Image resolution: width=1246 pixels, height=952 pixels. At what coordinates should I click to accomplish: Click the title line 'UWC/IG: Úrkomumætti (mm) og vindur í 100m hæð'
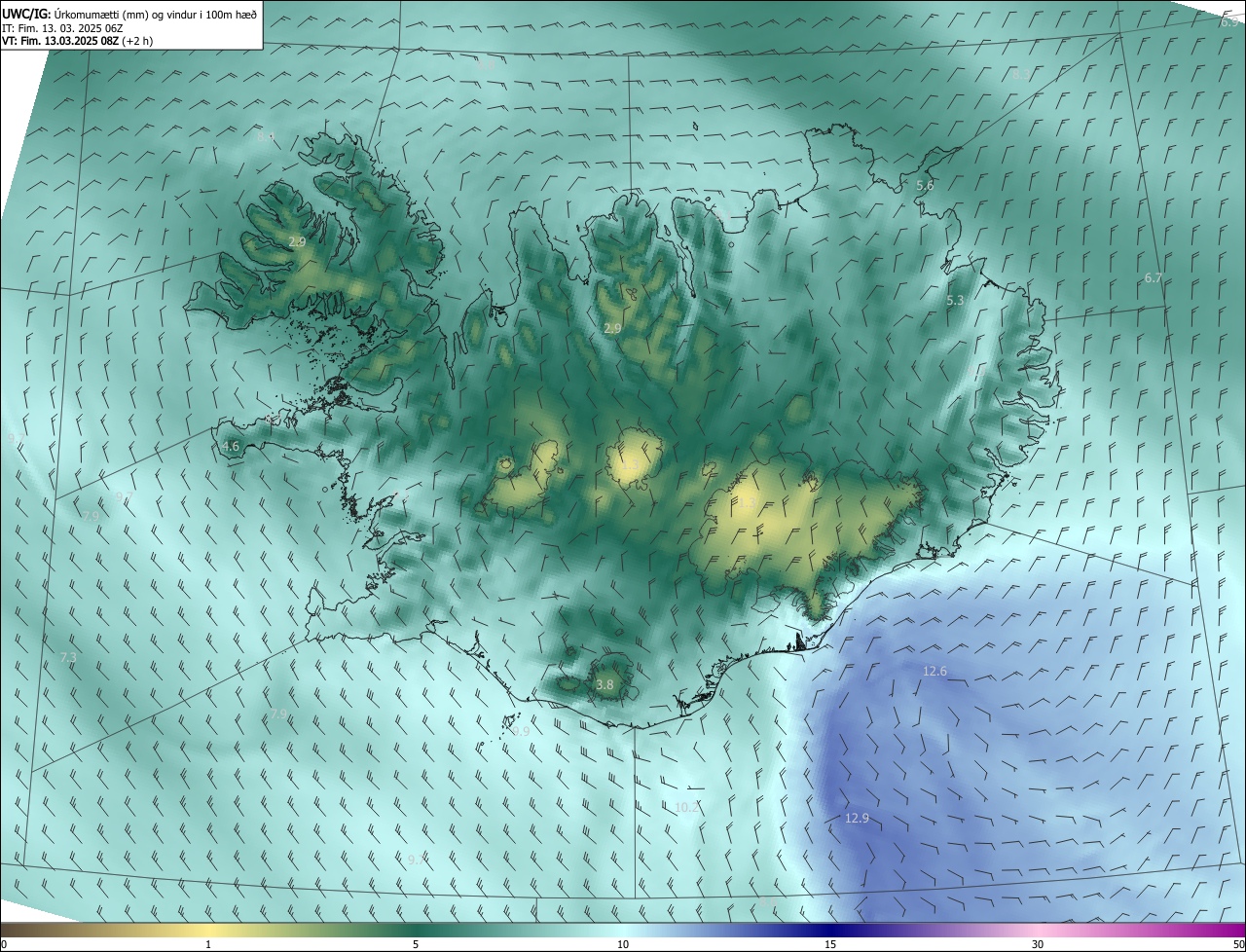(129, 14)
